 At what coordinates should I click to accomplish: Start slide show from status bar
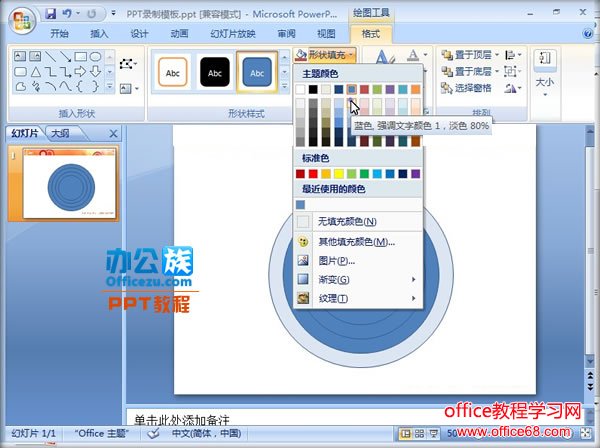(433, 433)
